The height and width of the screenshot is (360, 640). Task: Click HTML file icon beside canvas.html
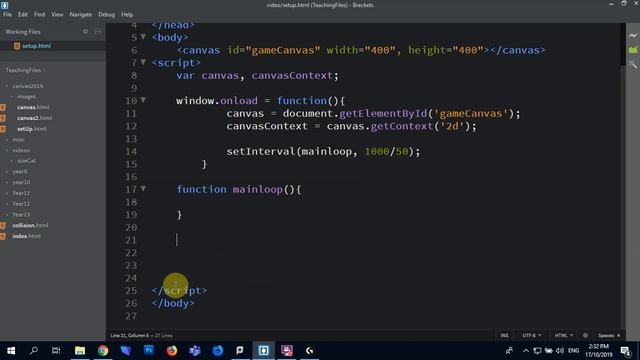tap(3, 107)
